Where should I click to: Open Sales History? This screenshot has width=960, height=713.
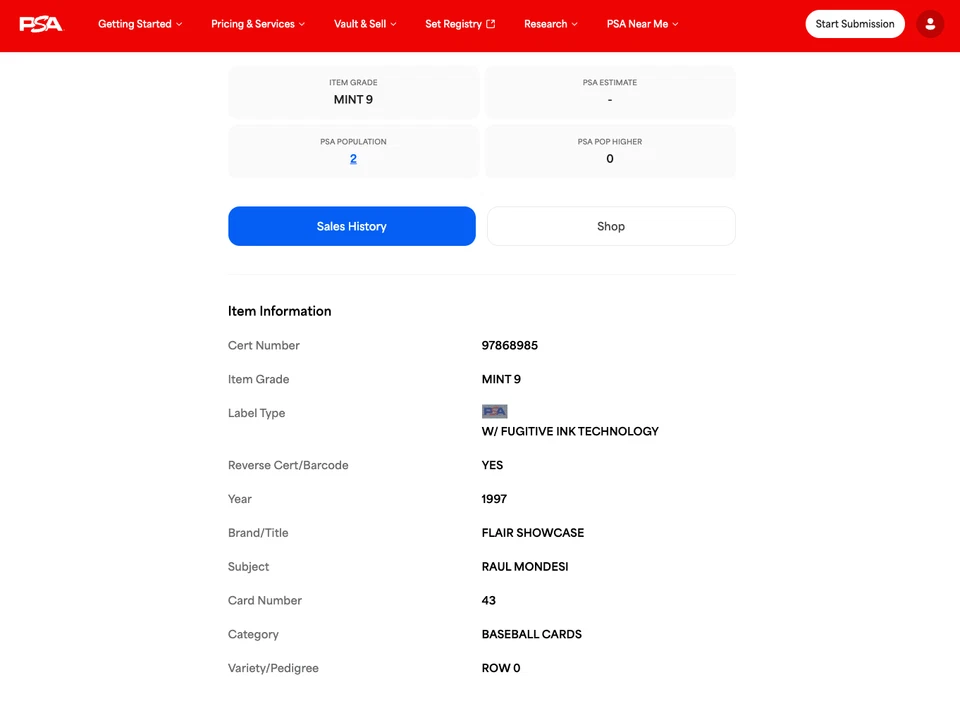coord(351,226)
